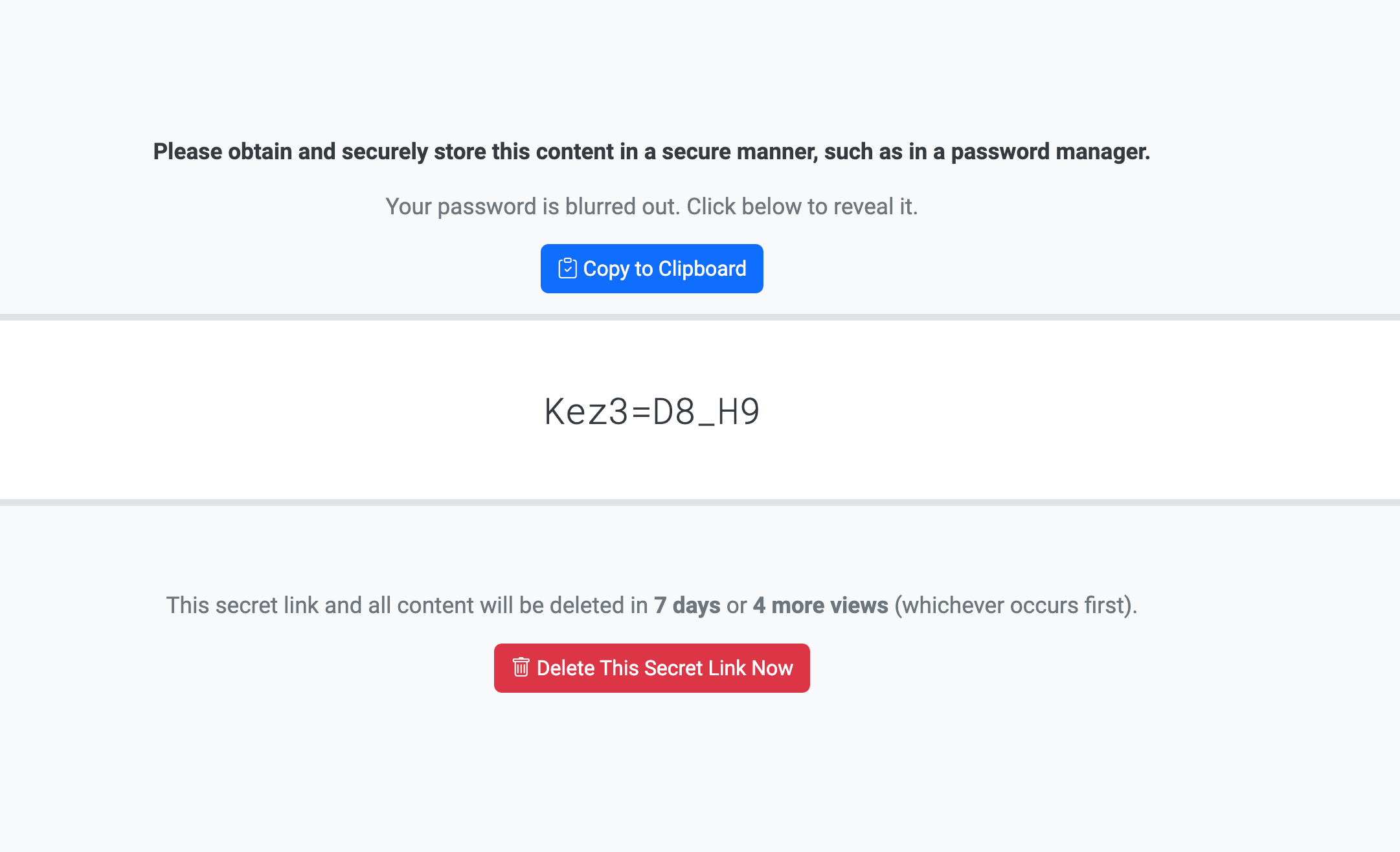Click the gray divider above the password
This screenshot has width=1400, height=852.
click(700, 317)
